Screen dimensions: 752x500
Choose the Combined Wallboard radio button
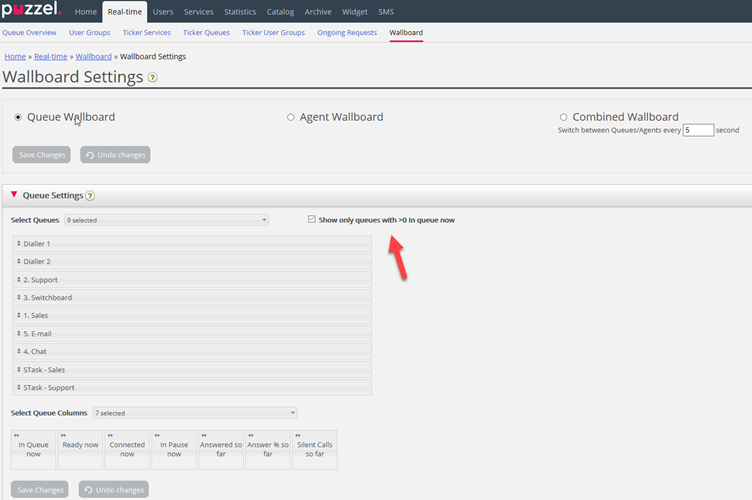(564, 117)
